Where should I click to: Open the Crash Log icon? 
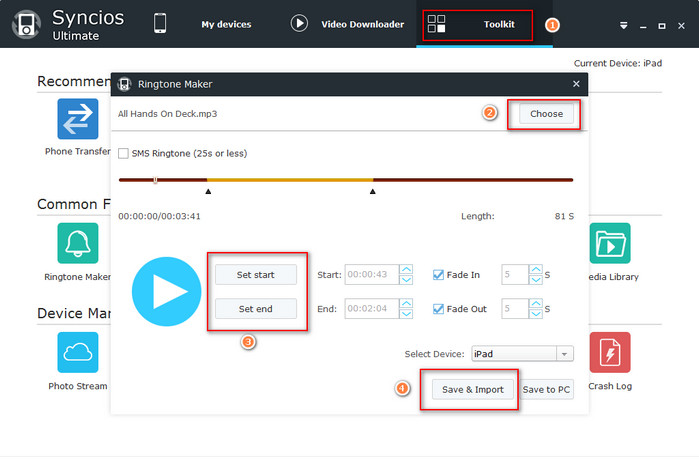609,352
